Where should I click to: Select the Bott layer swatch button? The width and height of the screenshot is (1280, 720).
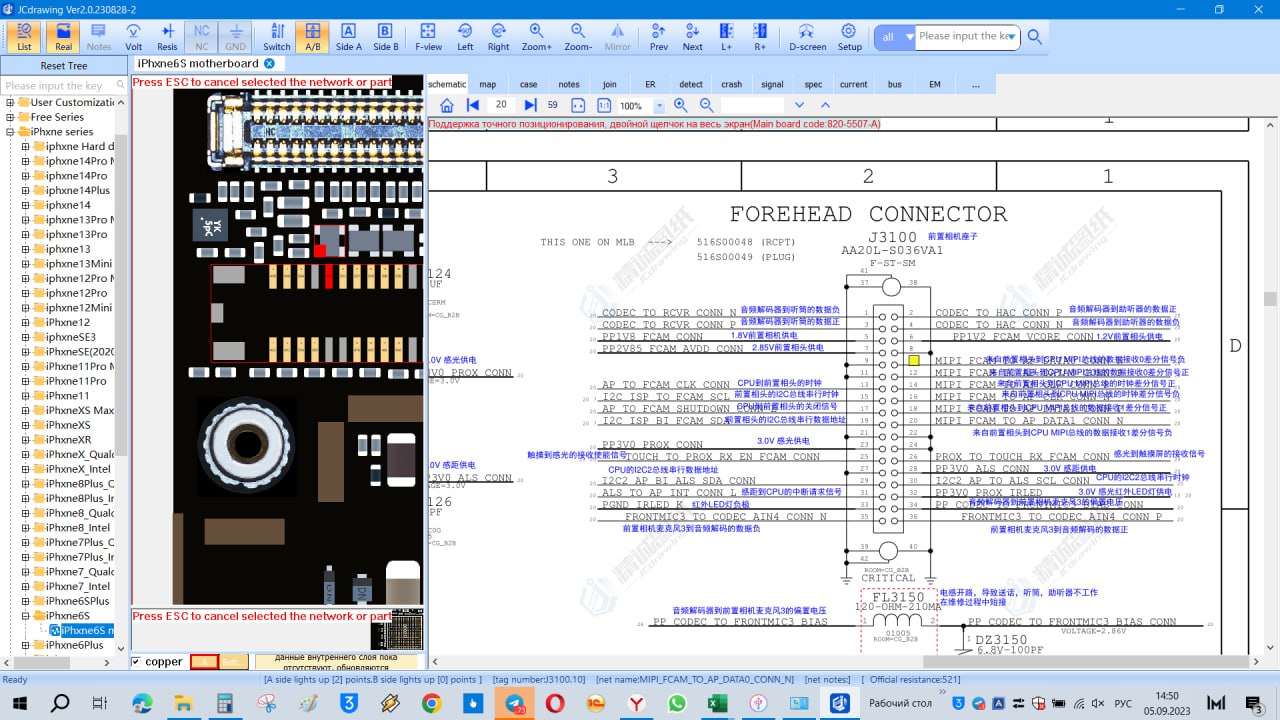click(233, 661)
